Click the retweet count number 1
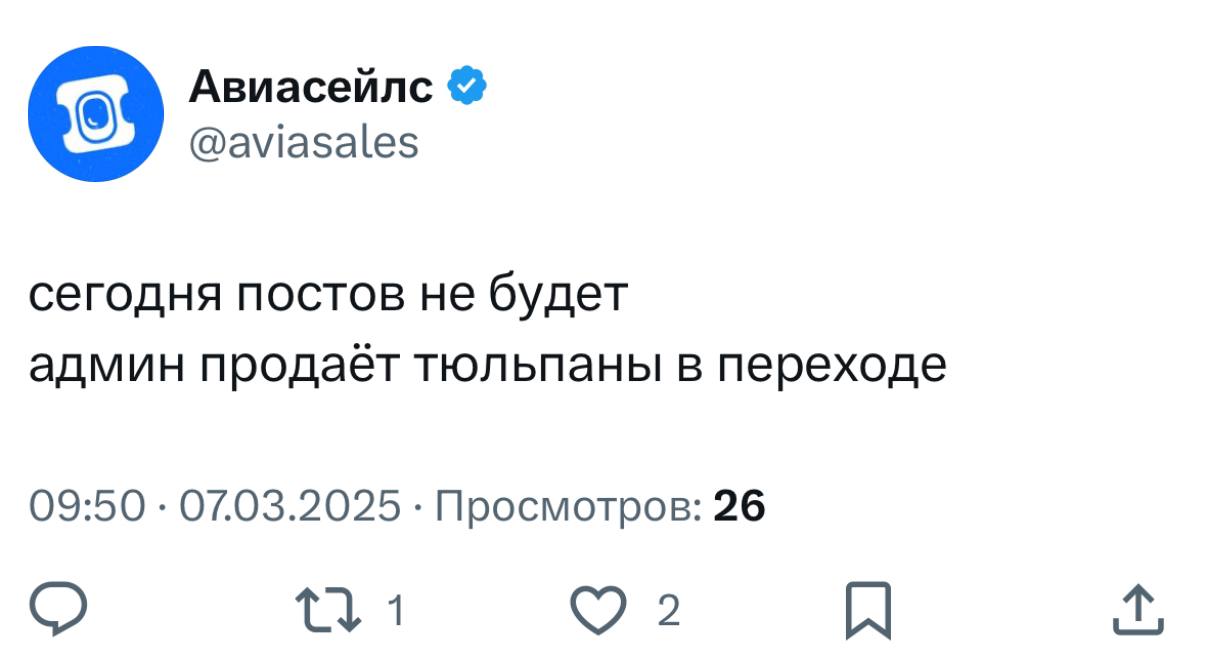 (x=395, y=610)
